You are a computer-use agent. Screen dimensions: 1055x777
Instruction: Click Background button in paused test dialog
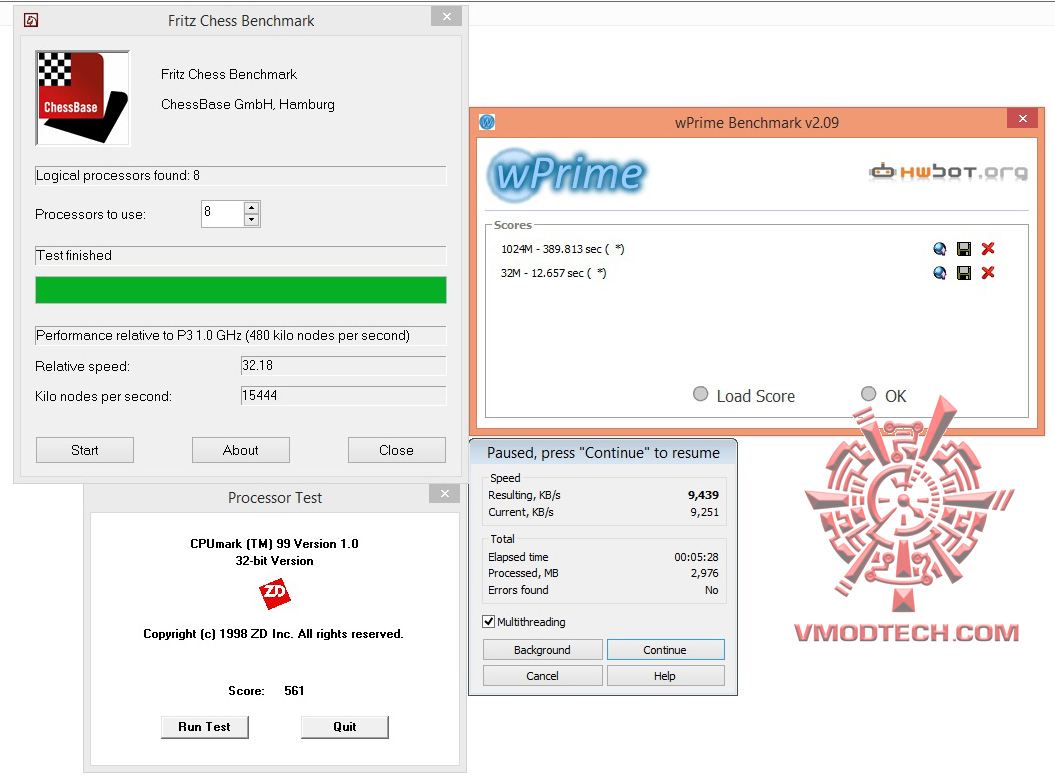click(542, 650)
